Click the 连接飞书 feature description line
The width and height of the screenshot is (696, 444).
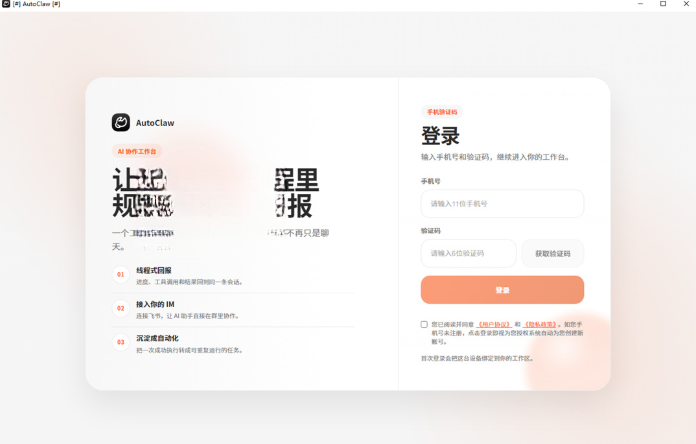pos(188,316)
